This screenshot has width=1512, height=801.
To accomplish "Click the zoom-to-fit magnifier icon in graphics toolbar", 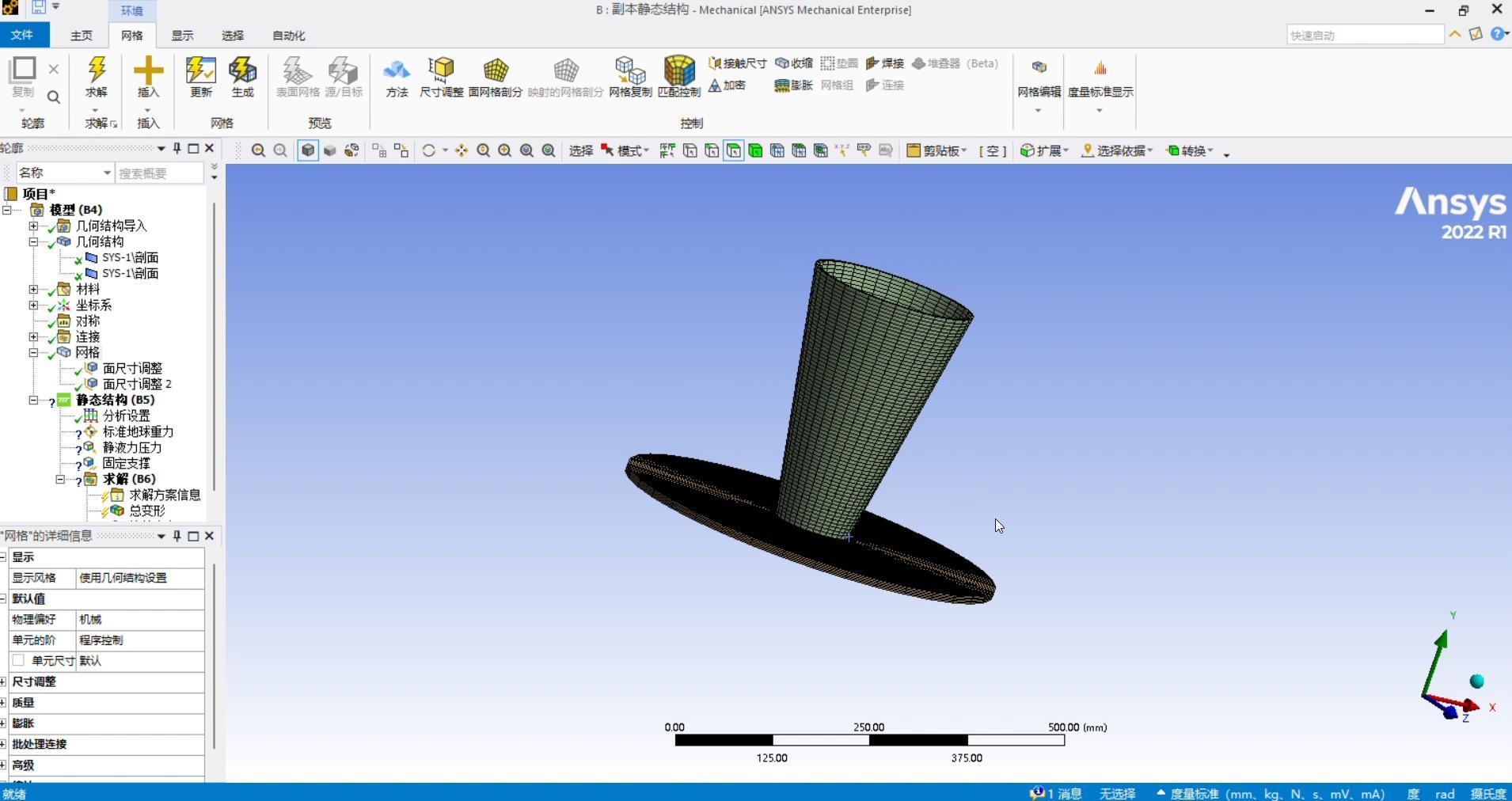I will point(526,150).
